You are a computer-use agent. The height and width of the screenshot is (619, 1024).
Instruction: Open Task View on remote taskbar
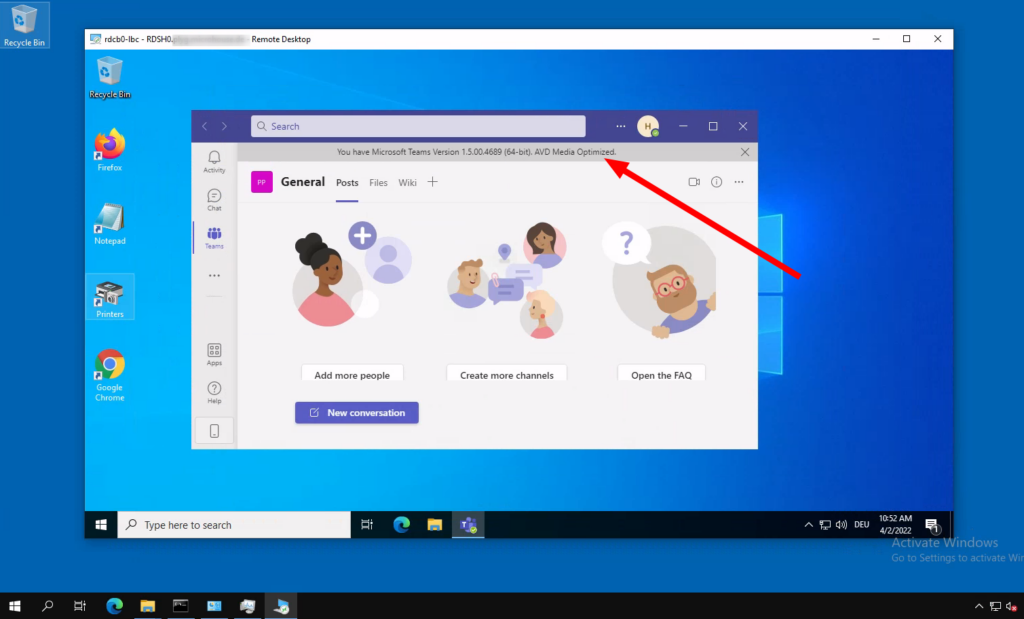(367, 525)
